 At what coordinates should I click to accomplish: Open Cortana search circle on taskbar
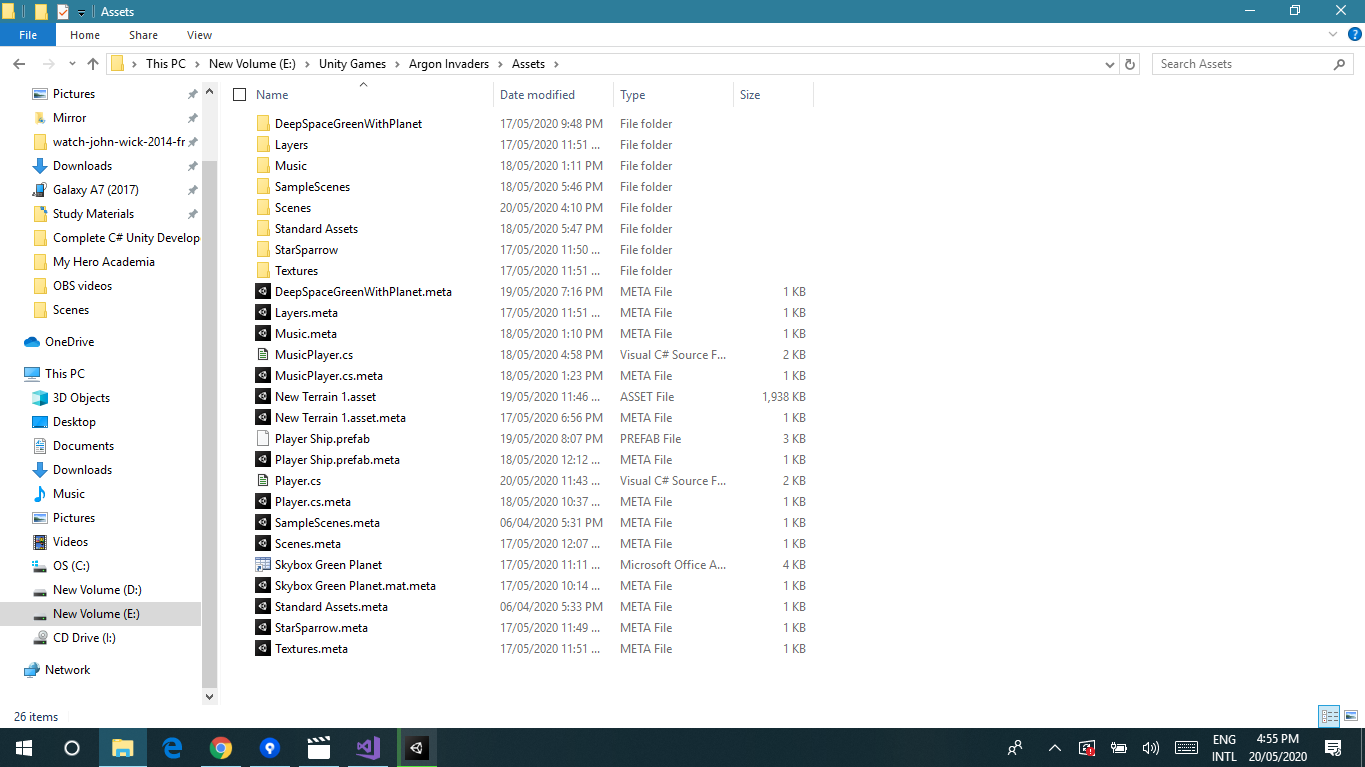72,747
